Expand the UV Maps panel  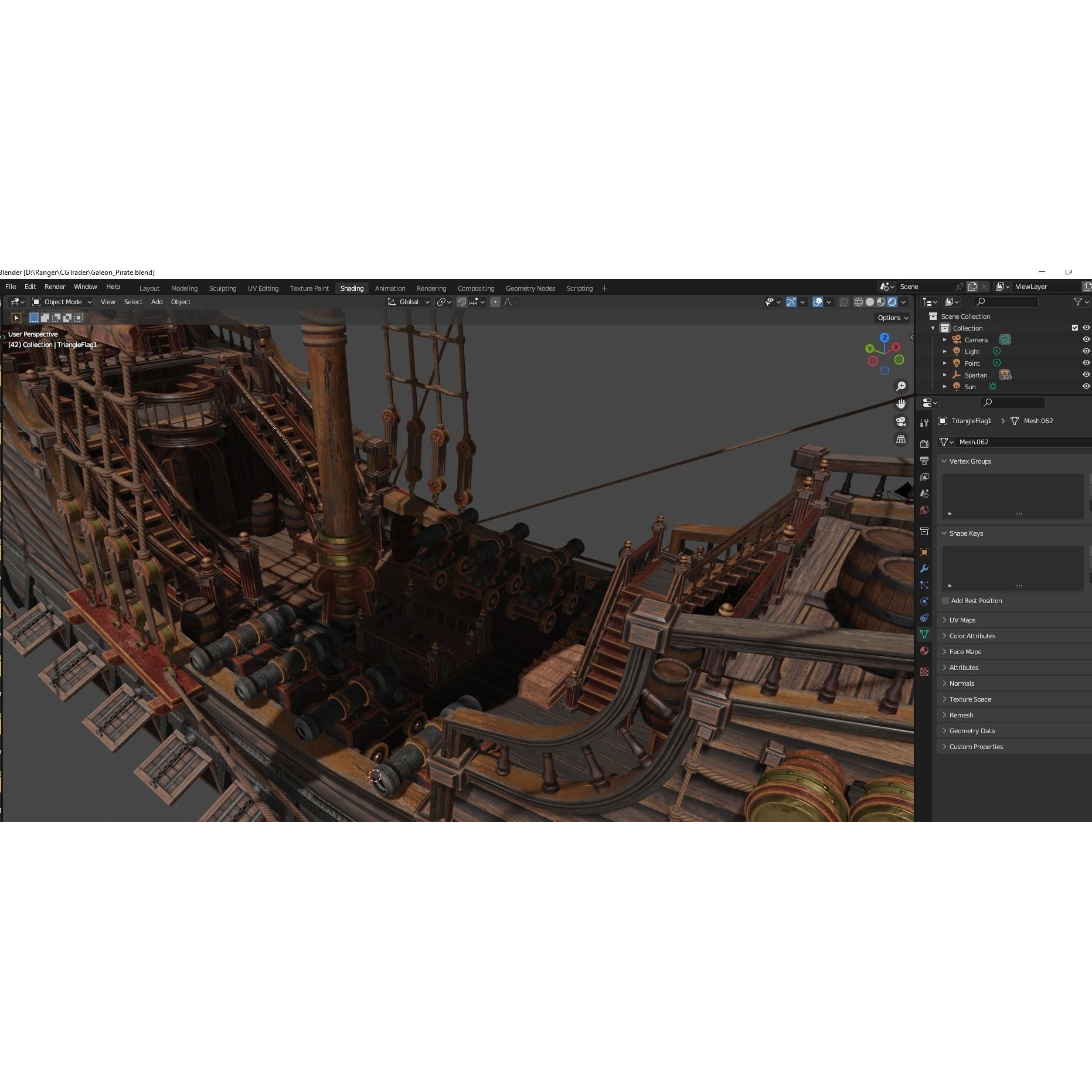(x=961, y=620)
